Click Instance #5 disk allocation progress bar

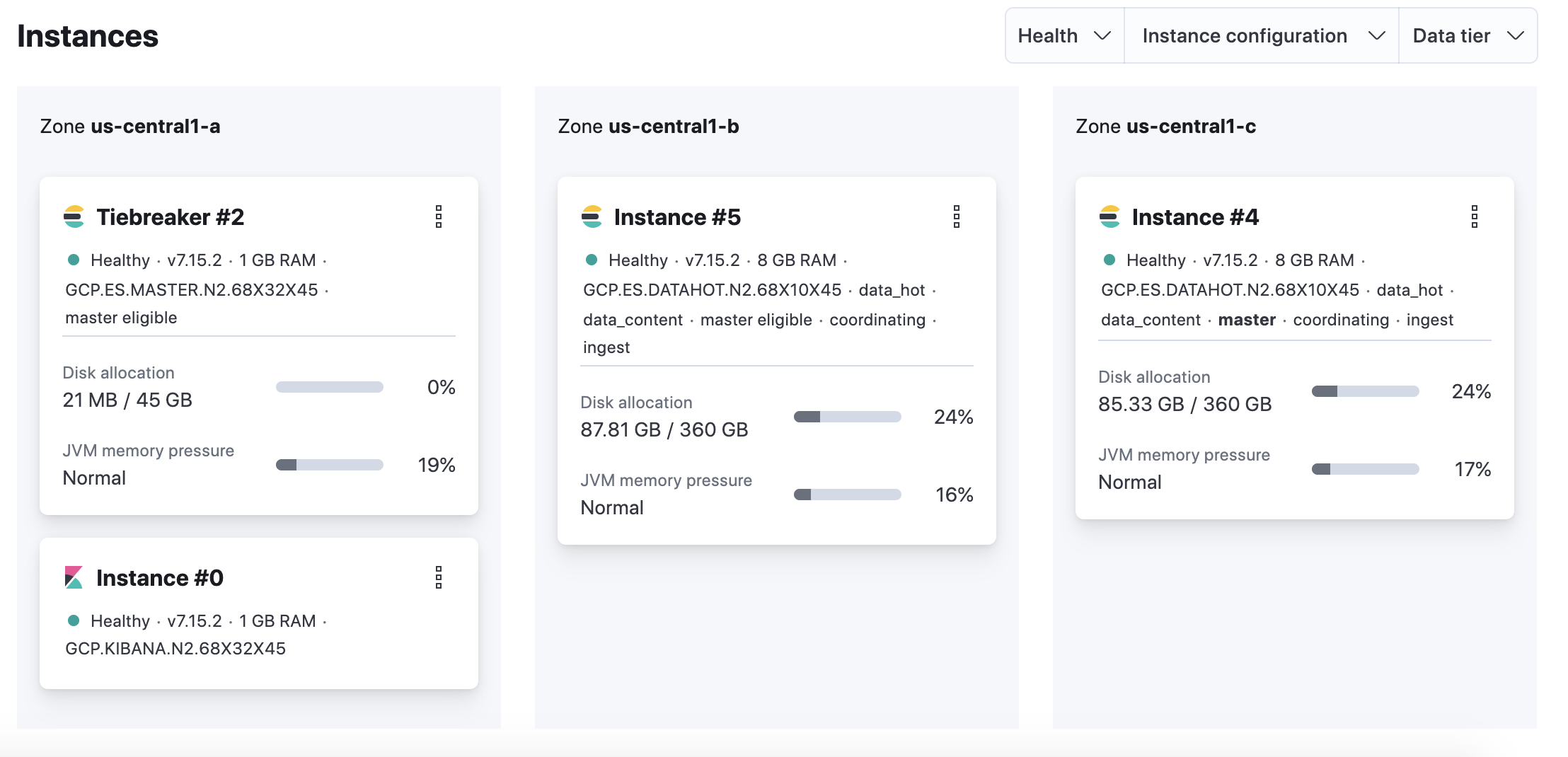[848, 417]
